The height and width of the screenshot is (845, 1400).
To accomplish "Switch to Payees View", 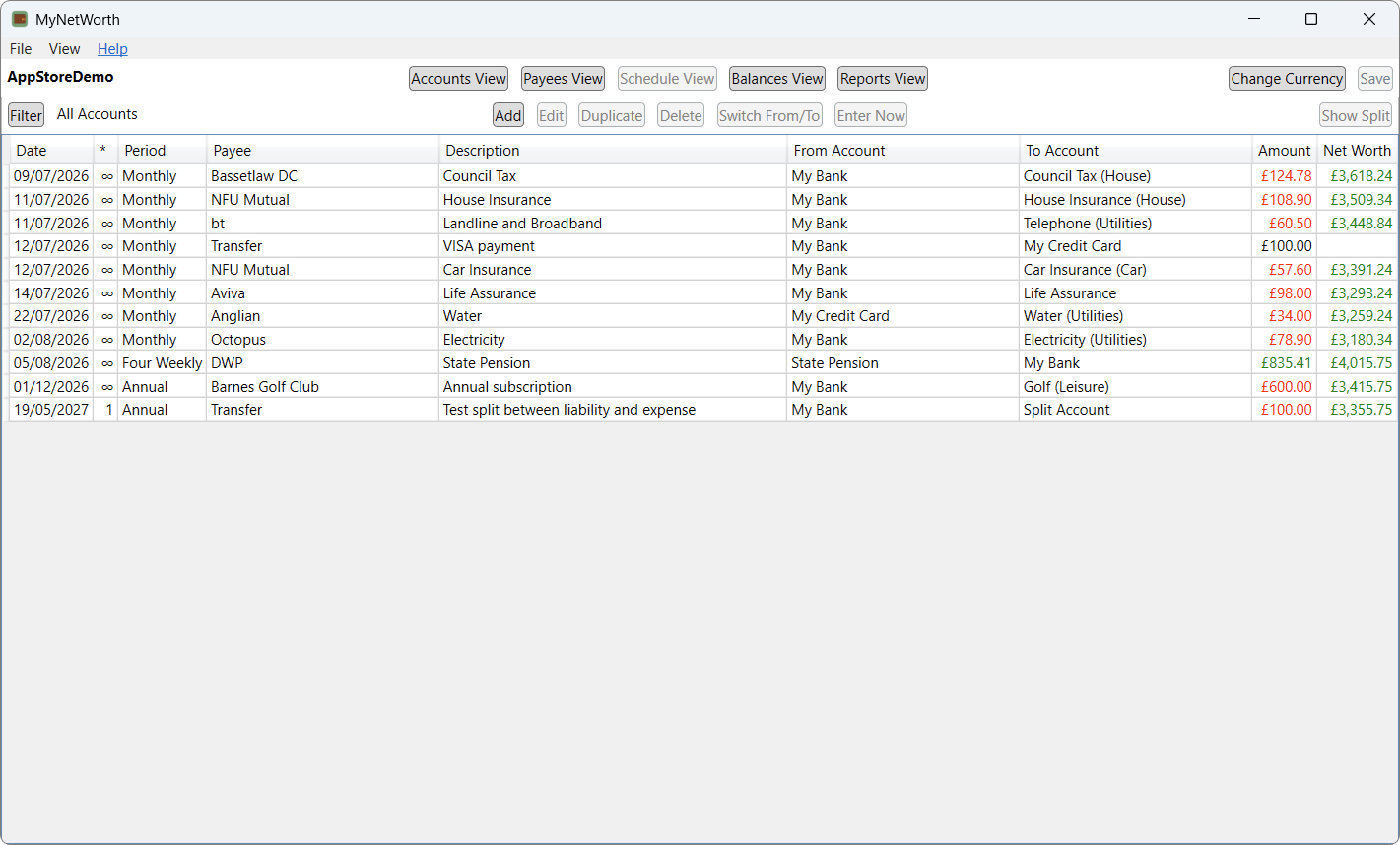I will pos(563,79).
